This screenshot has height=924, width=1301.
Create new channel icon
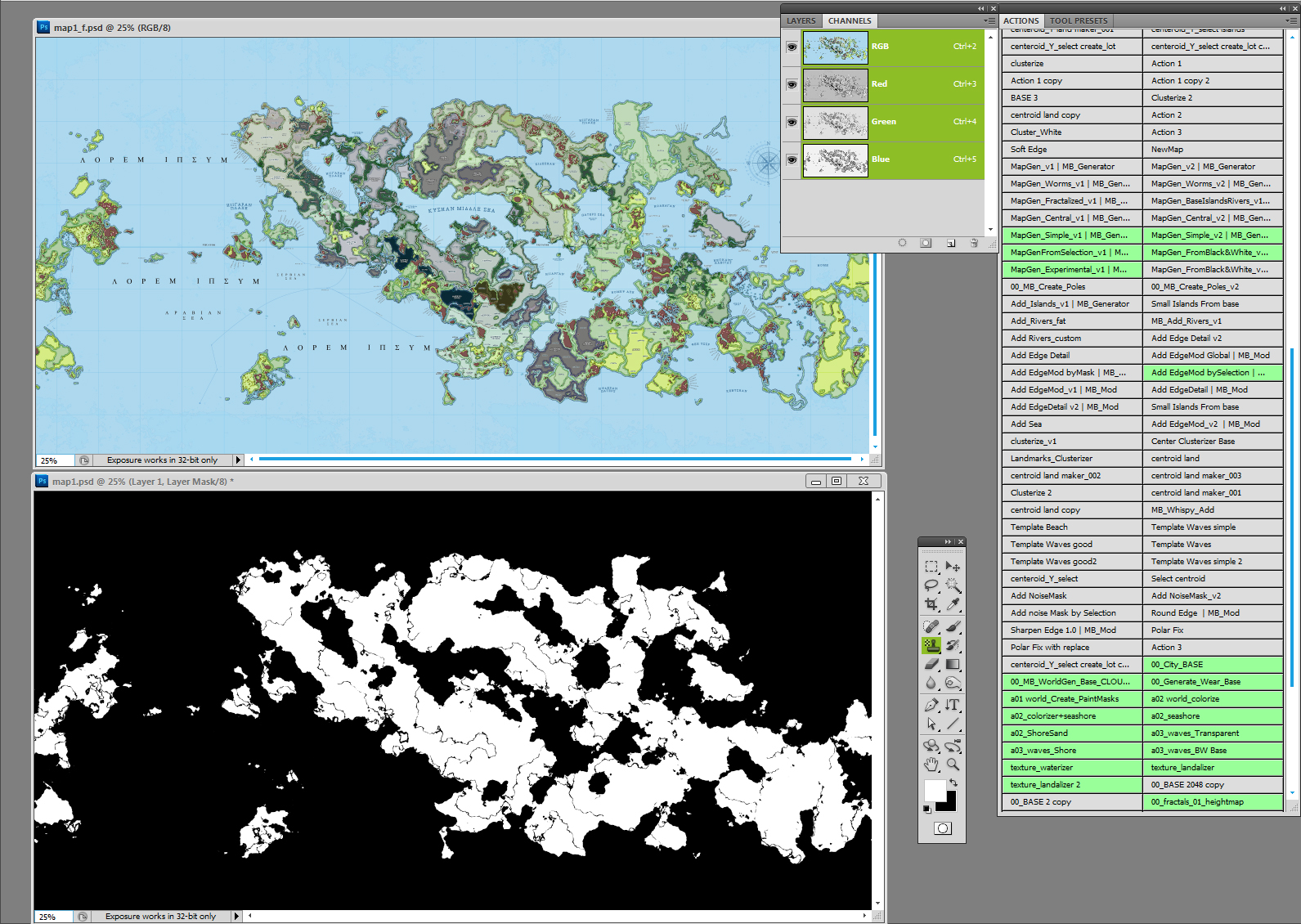click(x=950, y=243)
